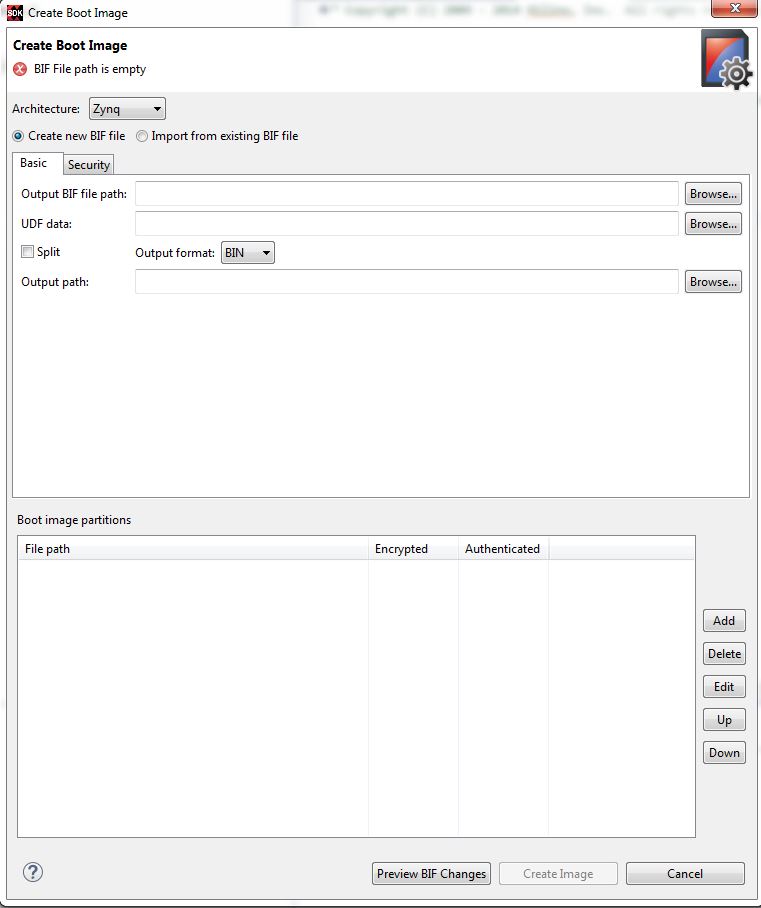This screenshot has width=761, height=908.
Task: Move partition Up button
Action: (724, 719)
